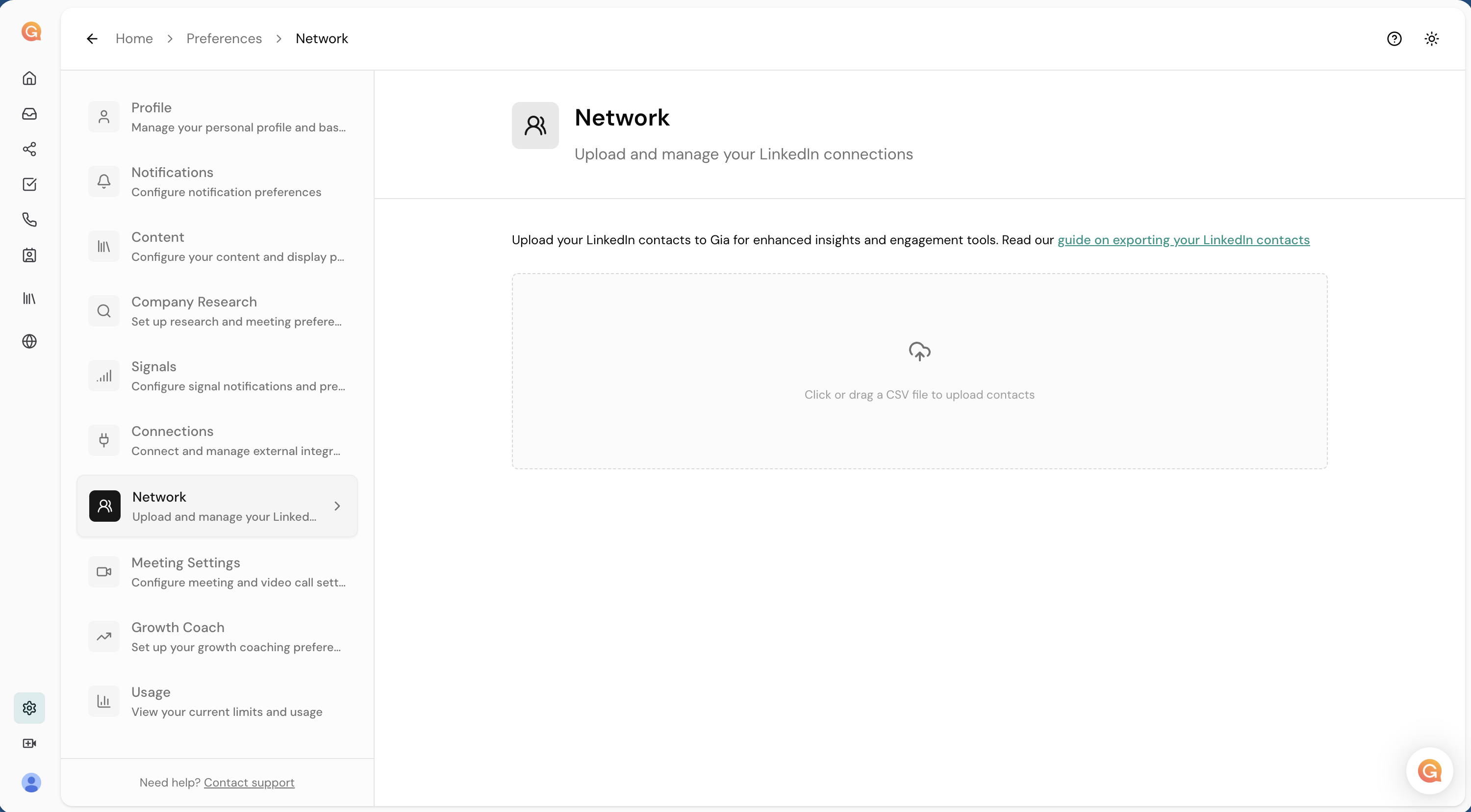Open the Library icon in sidebar
1471x812 pixels.
(30, 299)
